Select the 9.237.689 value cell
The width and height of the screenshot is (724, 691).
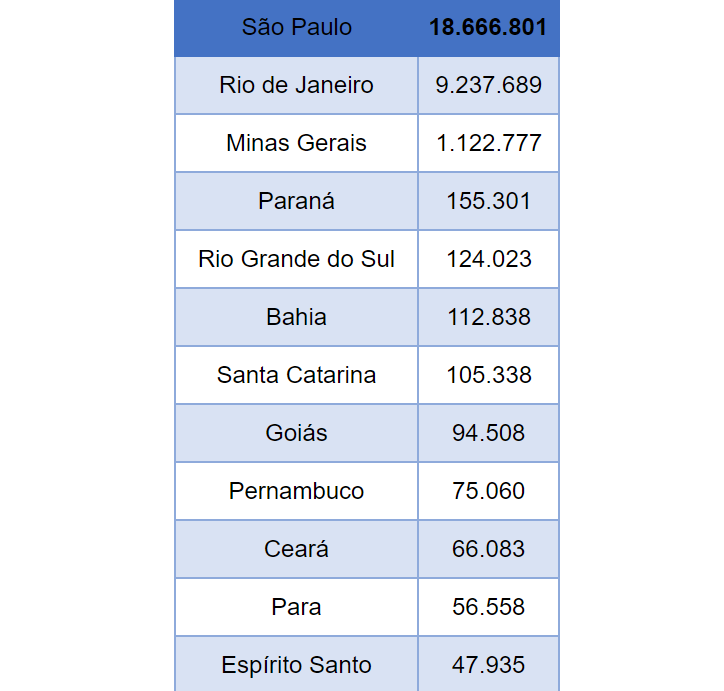click(488, 85)
